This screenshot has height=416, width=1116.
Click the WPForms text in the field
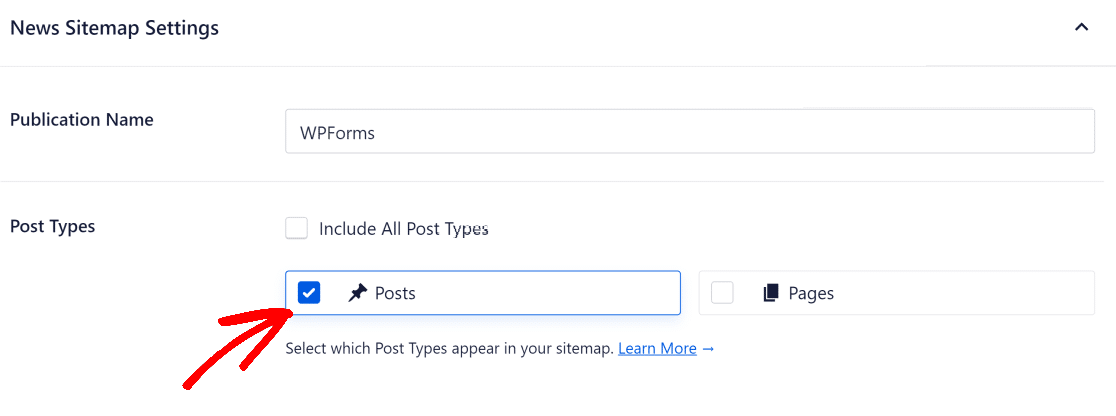point(337,132)
